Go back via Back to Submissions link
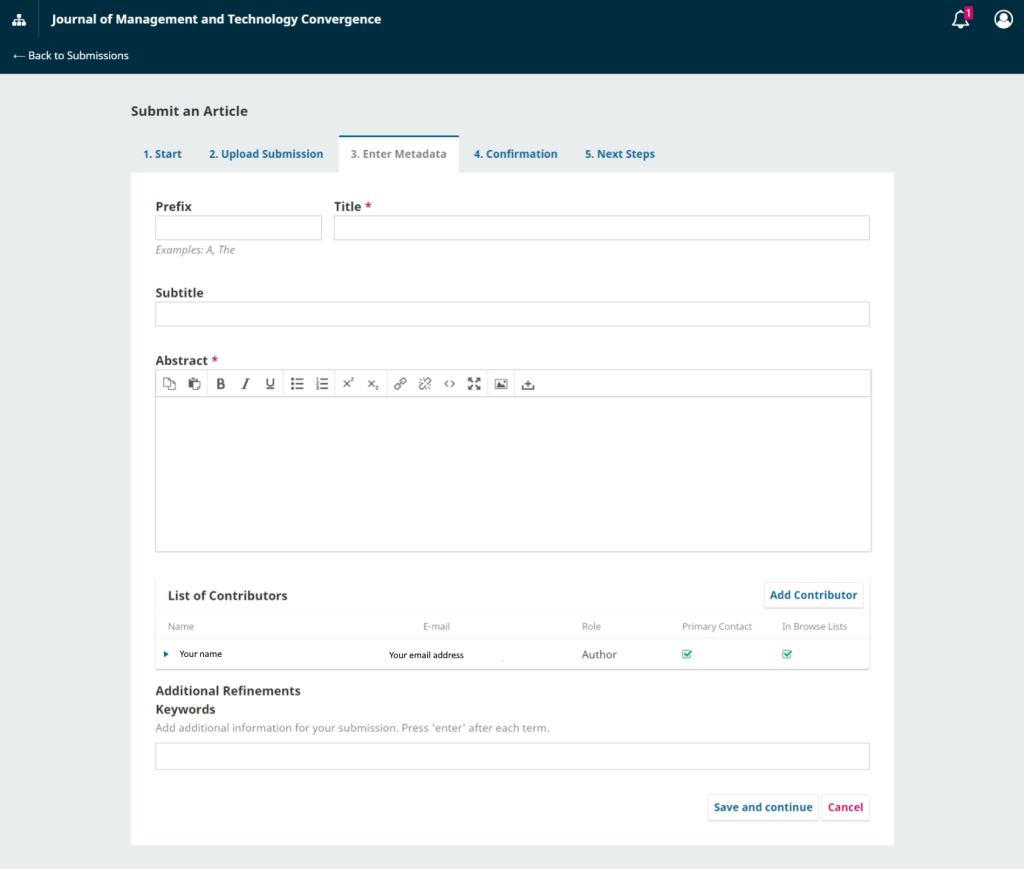 coord(71,56)
